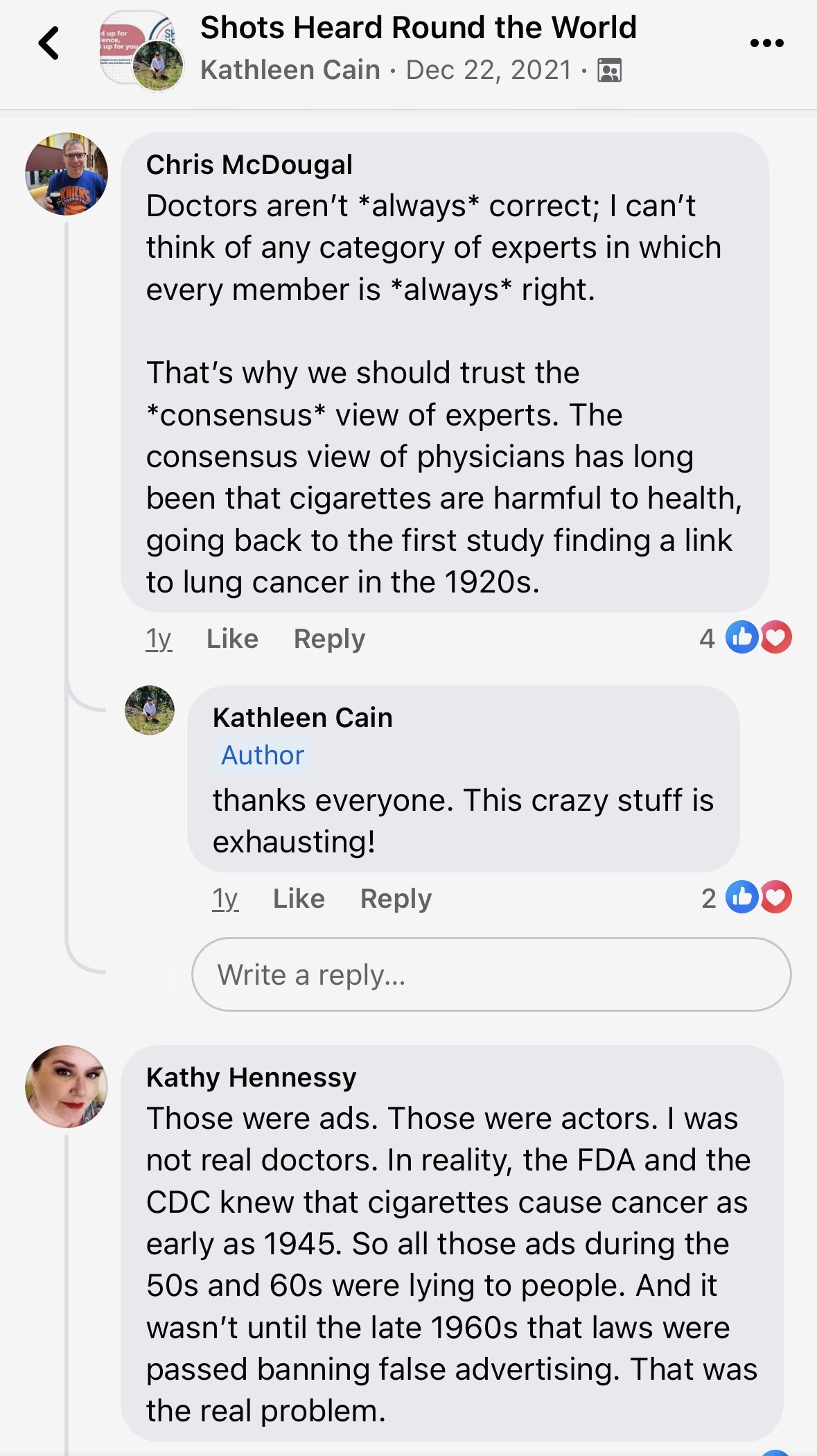Image resolution: width=817 pixels, height=1456 pixels.
Task: Open the Shots Heard Round the World group title
Action: tap(419, 28)
